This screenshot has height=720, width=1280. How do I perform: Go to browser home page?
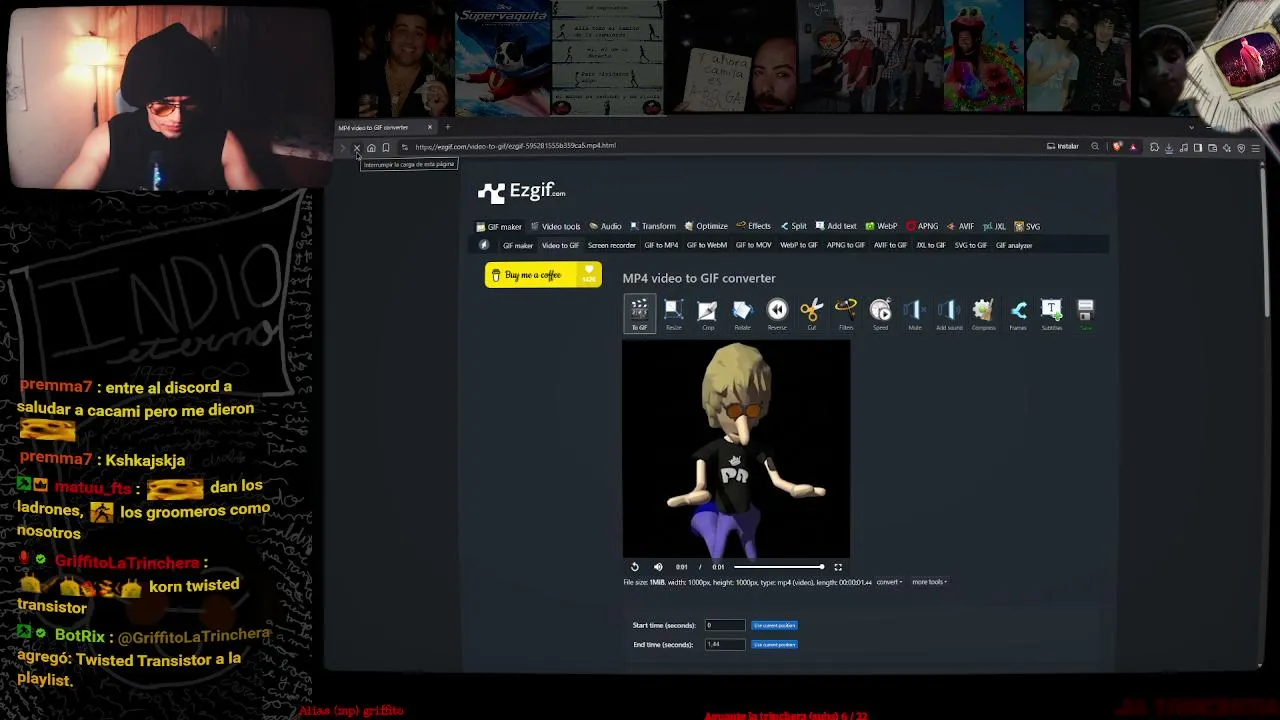(x=371, y=148)
